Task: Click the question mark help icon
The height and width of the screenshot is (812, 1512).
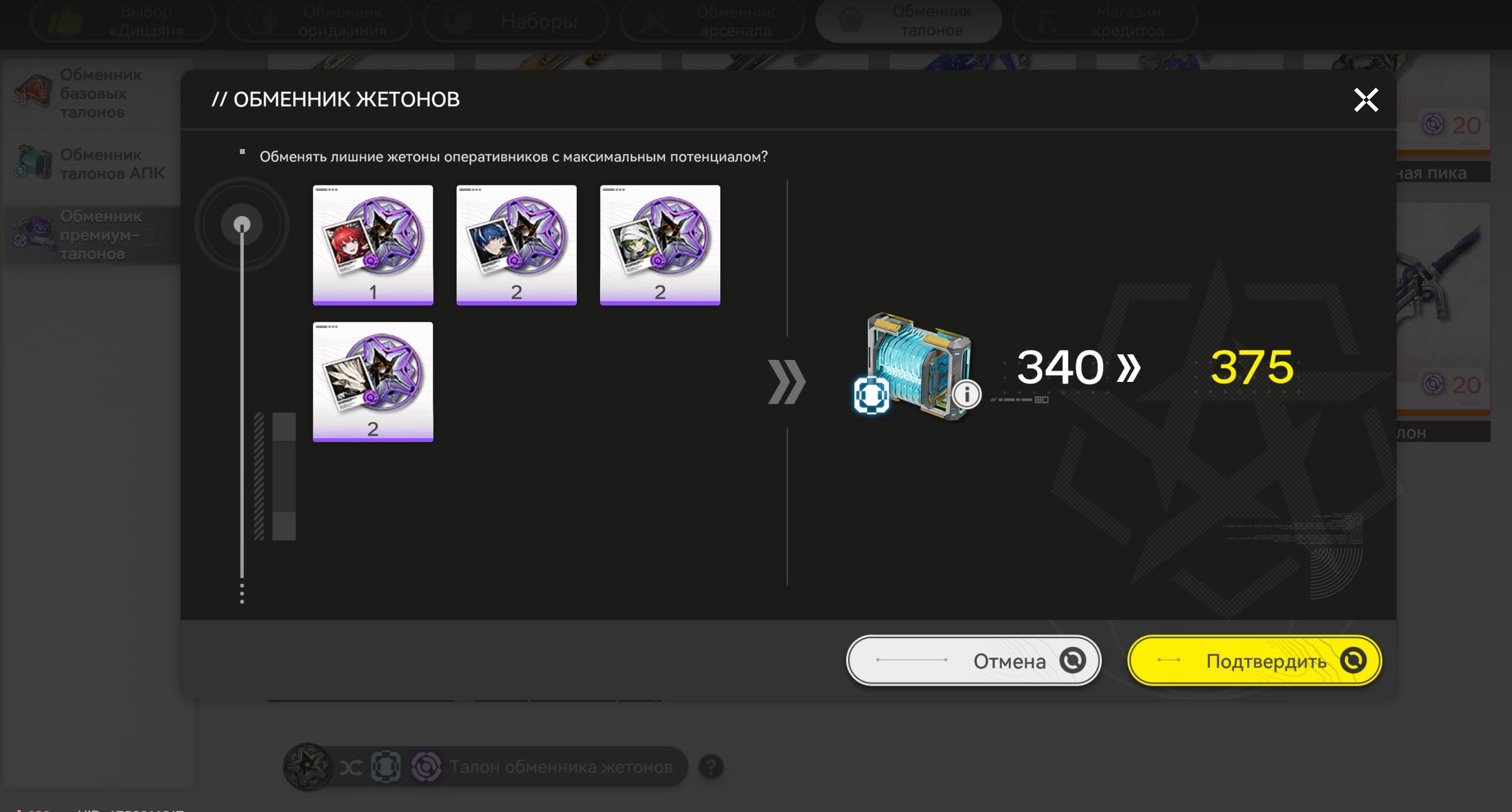Action: pos(711,767)
